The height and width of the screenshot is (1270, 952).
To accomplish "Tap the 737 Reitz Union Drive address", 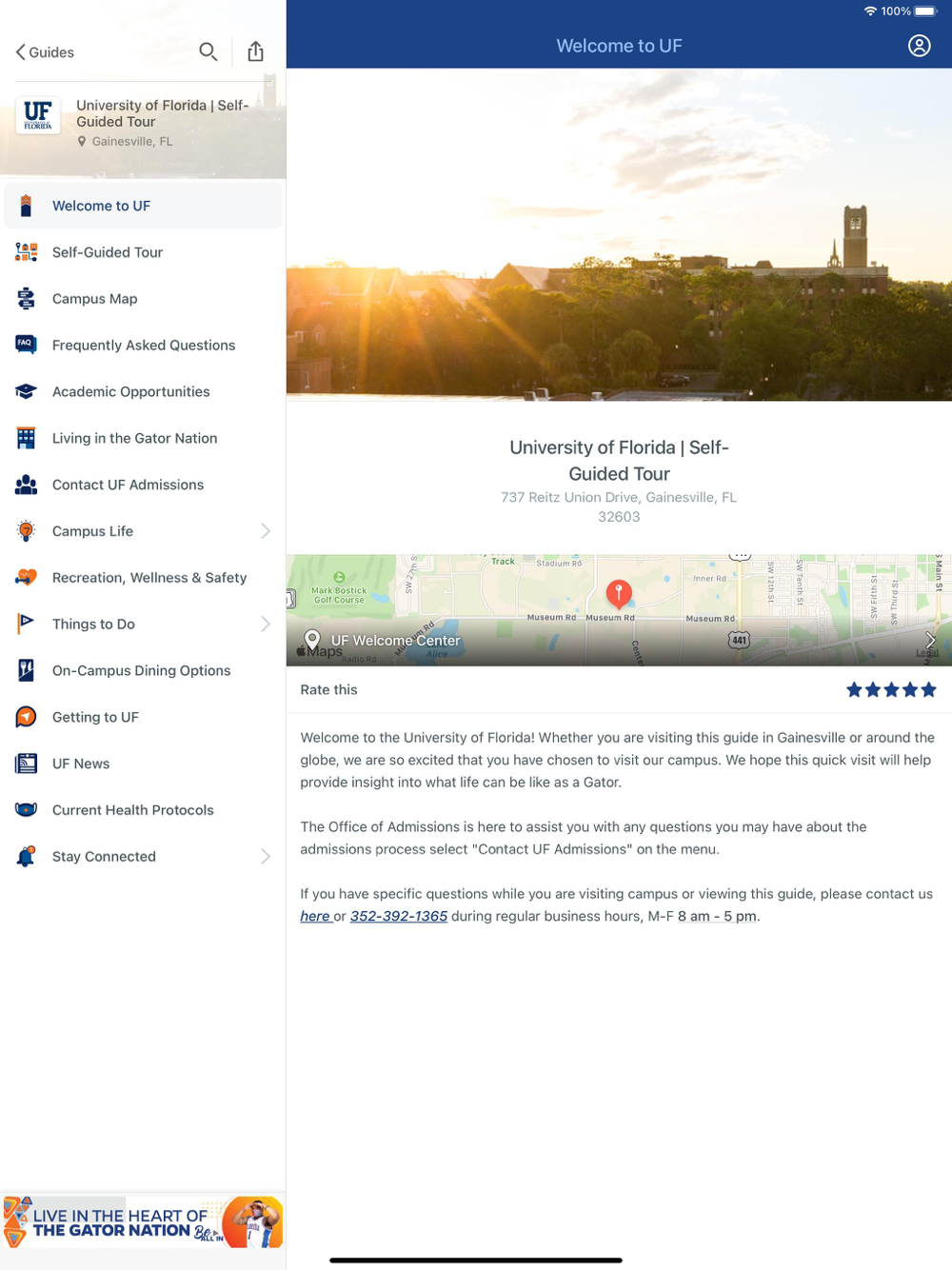I will 619,506.
